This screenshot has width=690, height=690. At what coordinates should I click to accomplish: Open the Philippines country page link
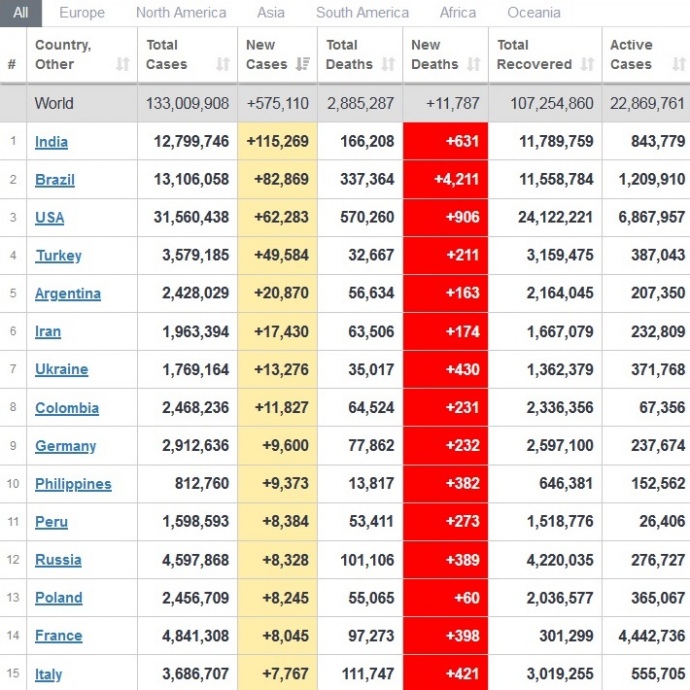[x=73, y=484]
